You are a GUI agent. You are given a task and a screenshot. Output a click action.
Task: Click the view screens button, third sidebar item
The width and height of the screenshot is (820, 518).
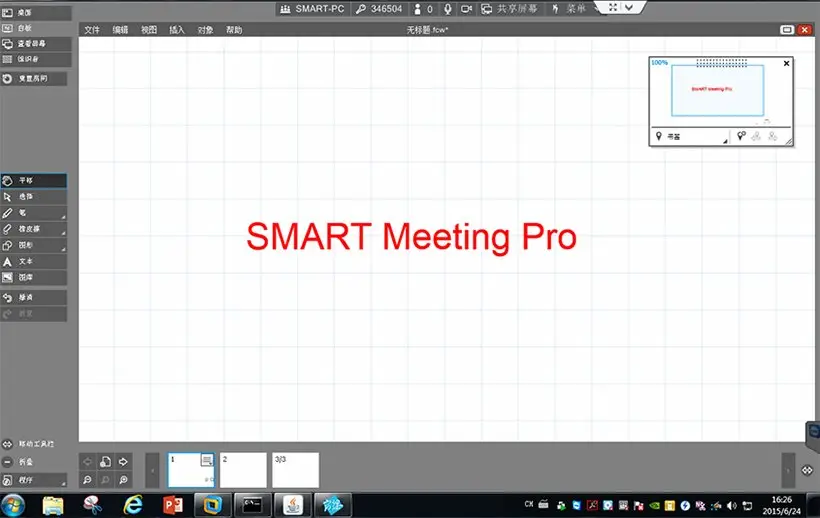point(35,44)
